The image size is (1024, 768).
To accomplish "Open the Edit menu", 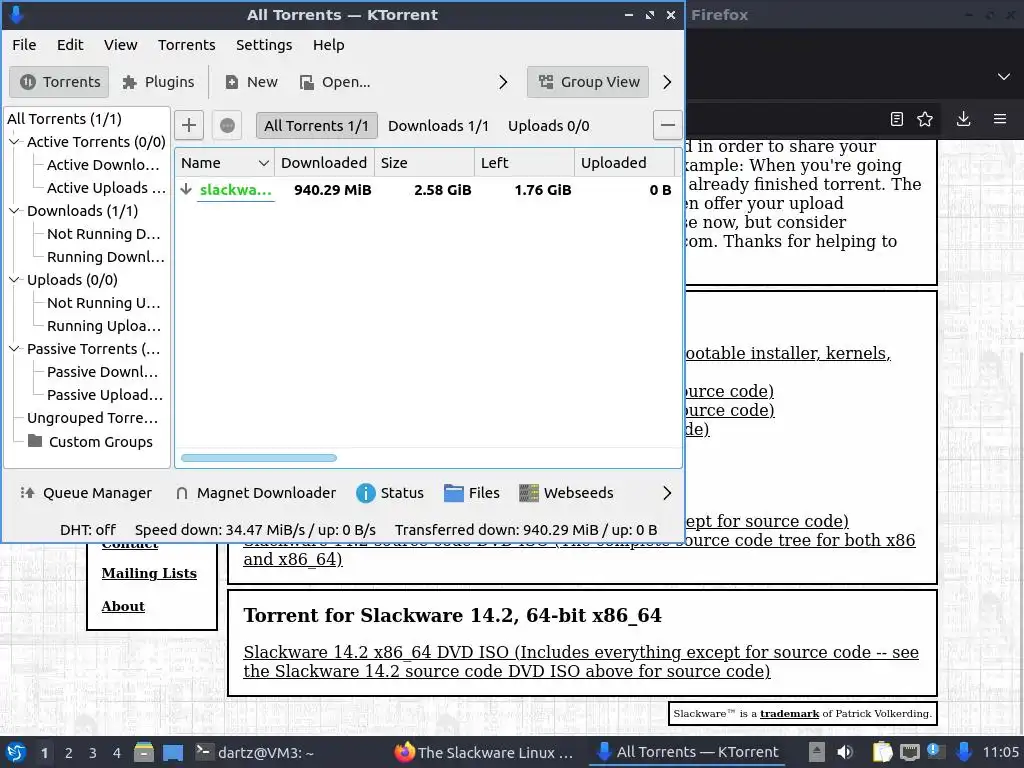I will click(x=70, y=44).
